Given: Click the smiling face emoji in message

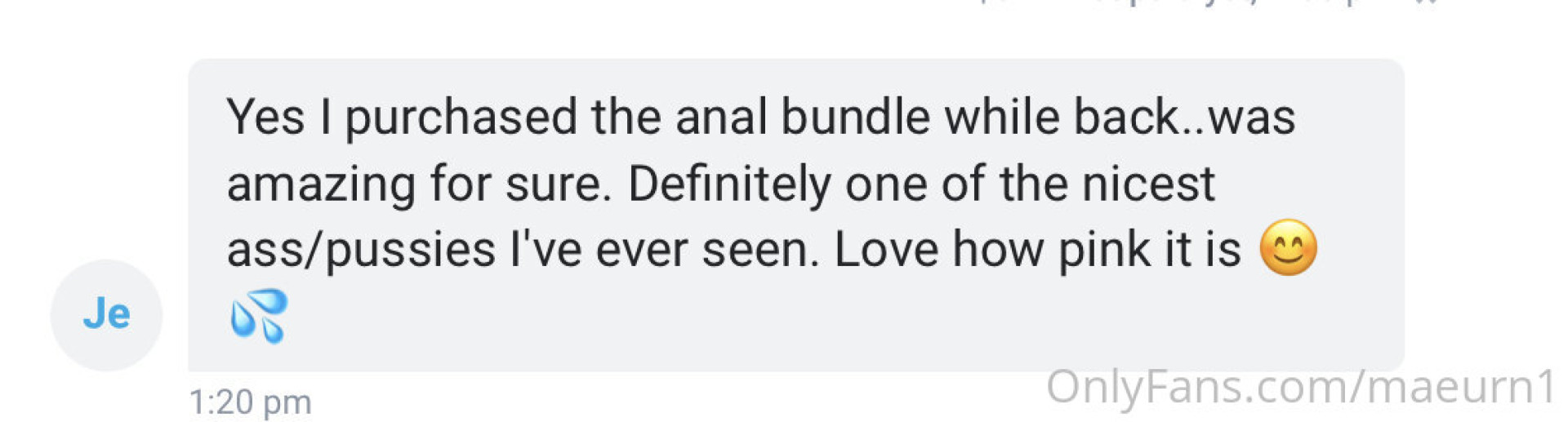Looking at the screenshot, I should (x=1288, y=248).
